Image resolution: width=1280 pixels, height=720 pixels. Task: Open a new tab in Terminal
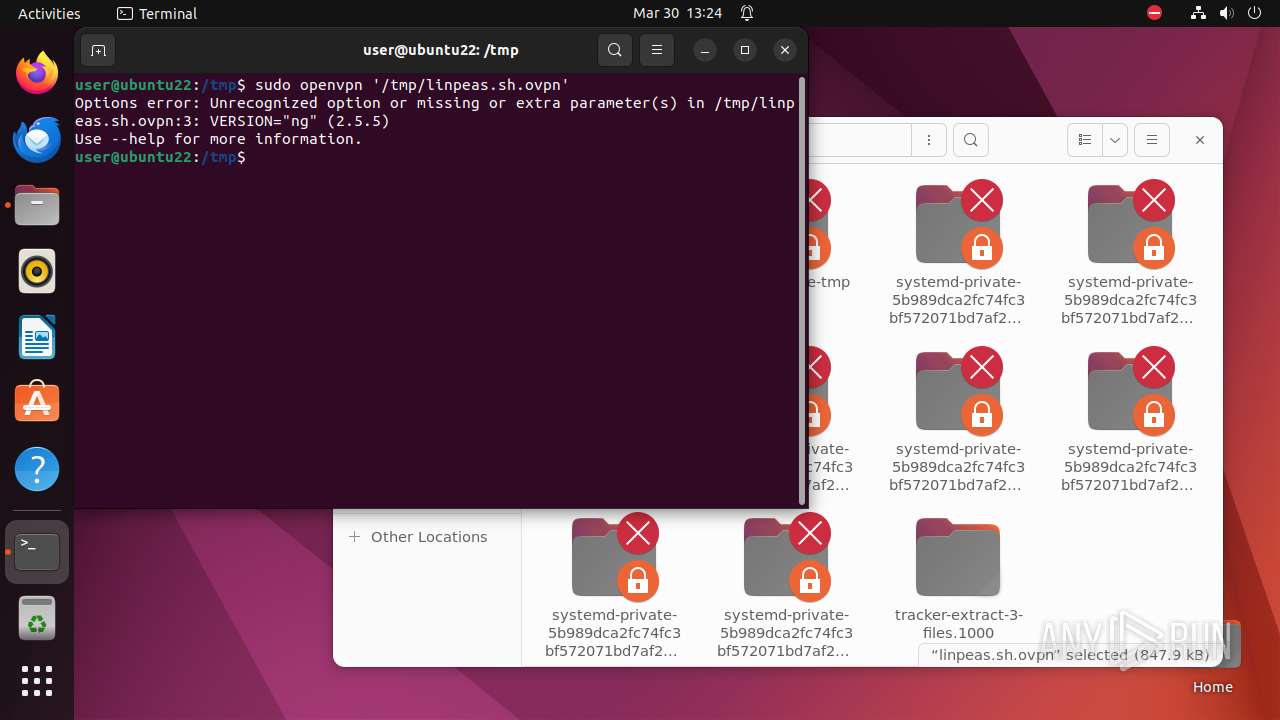(98, 50)
